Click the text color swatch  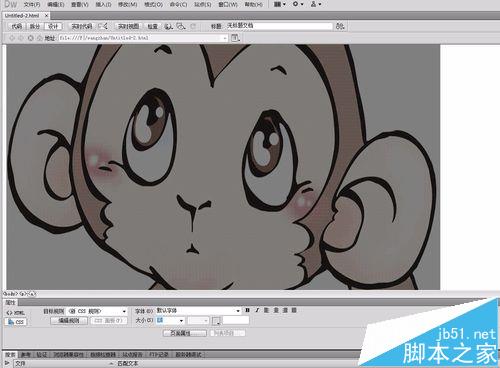(x=216, y=321)
